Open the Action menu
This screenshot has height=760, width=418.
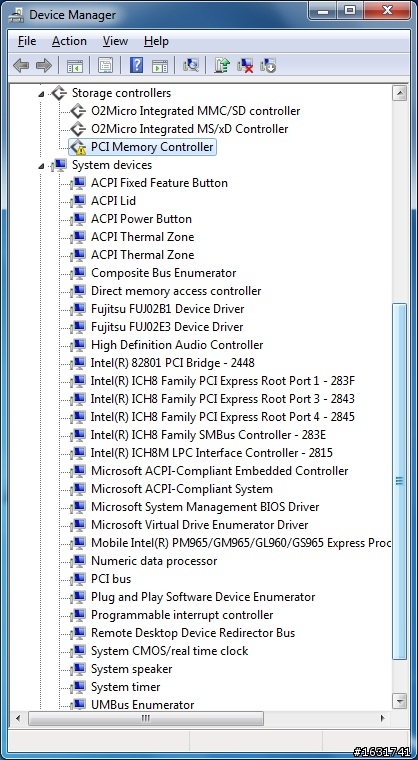pyautogui.click(x=69, y=42)
